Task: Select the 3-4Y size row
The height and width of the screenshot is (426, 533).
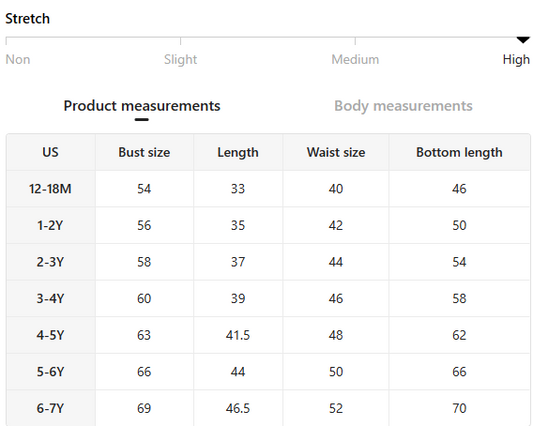Action: point(268,299)
